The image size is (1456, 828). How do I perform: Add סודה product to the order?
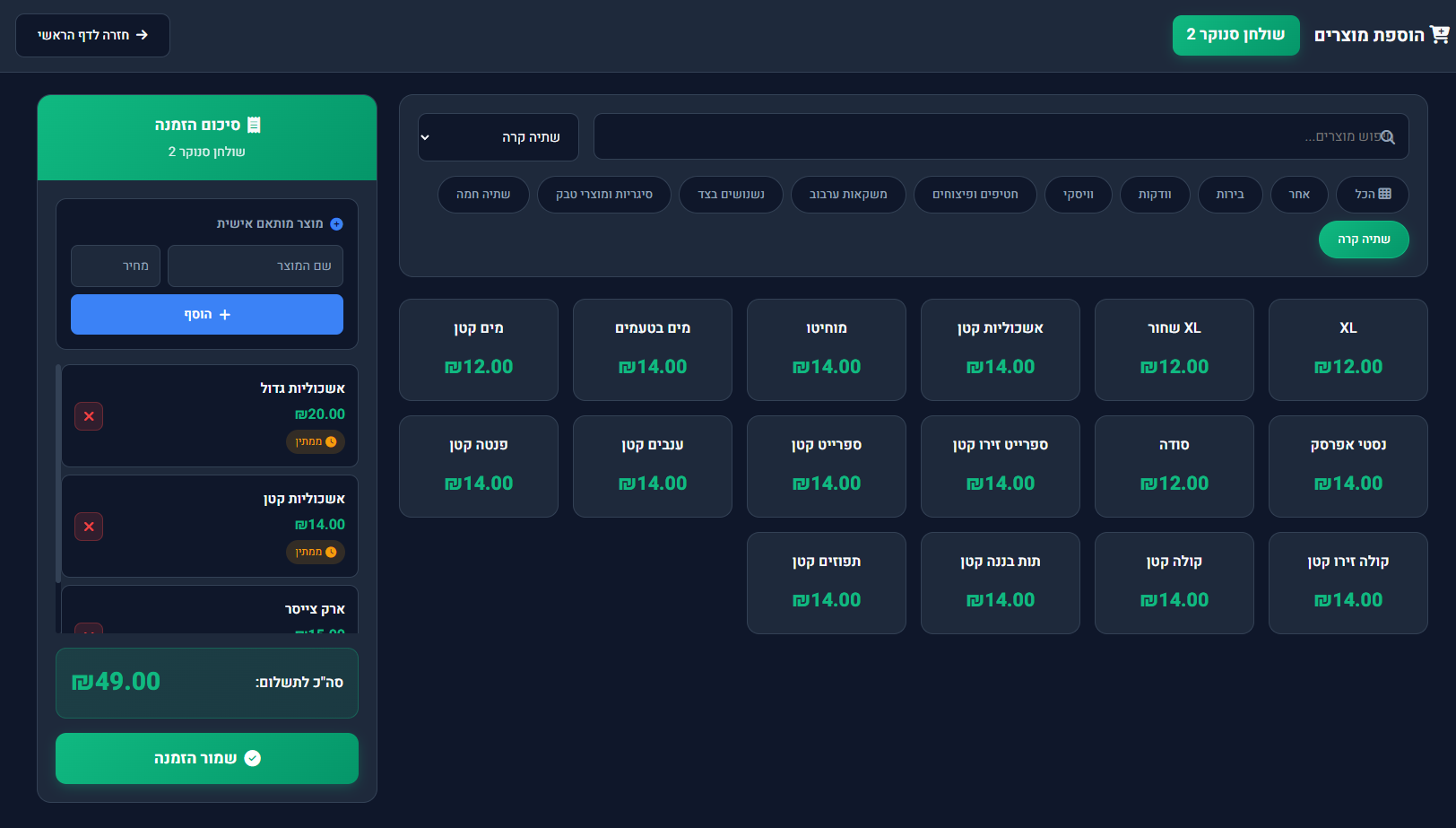pos(1174,466)
